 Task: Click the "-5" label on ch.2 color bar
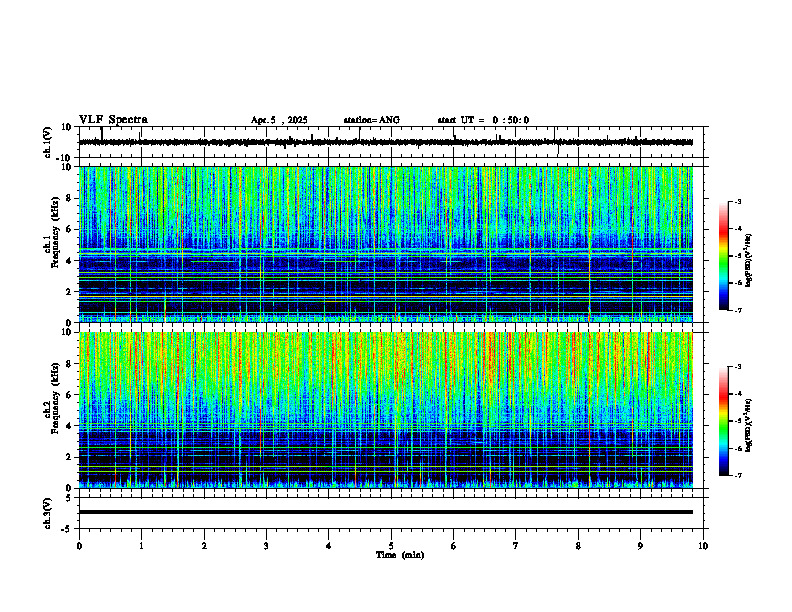click(x=737, y=421)
